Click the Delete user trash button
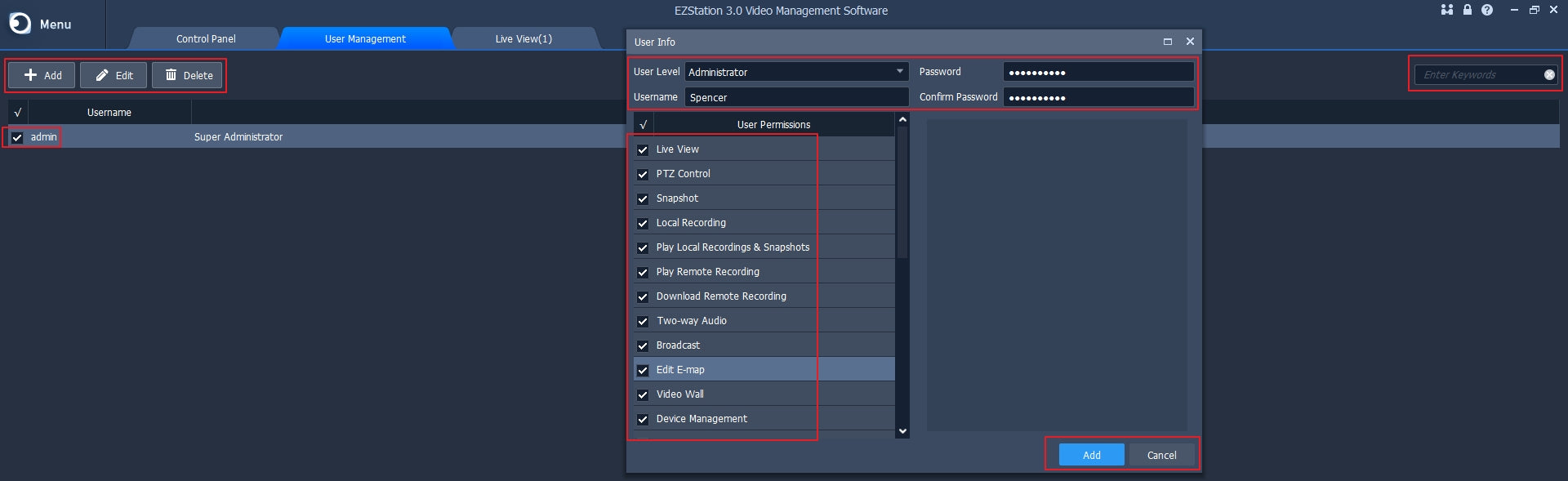The height and width of the screenshot is (481, 1568). [x=188, y=75]
